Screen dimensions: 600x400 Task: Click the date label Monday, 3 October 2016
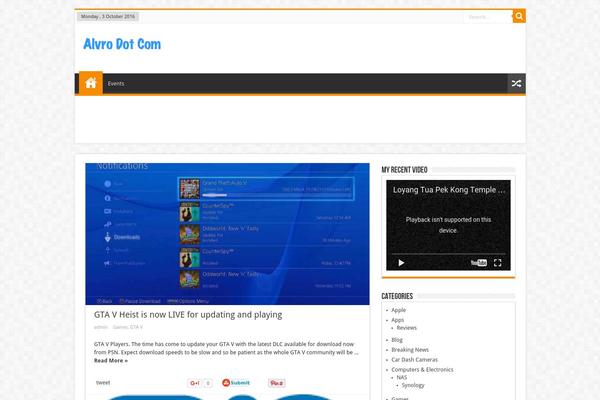pyautogui.click(x=108, y=16)
